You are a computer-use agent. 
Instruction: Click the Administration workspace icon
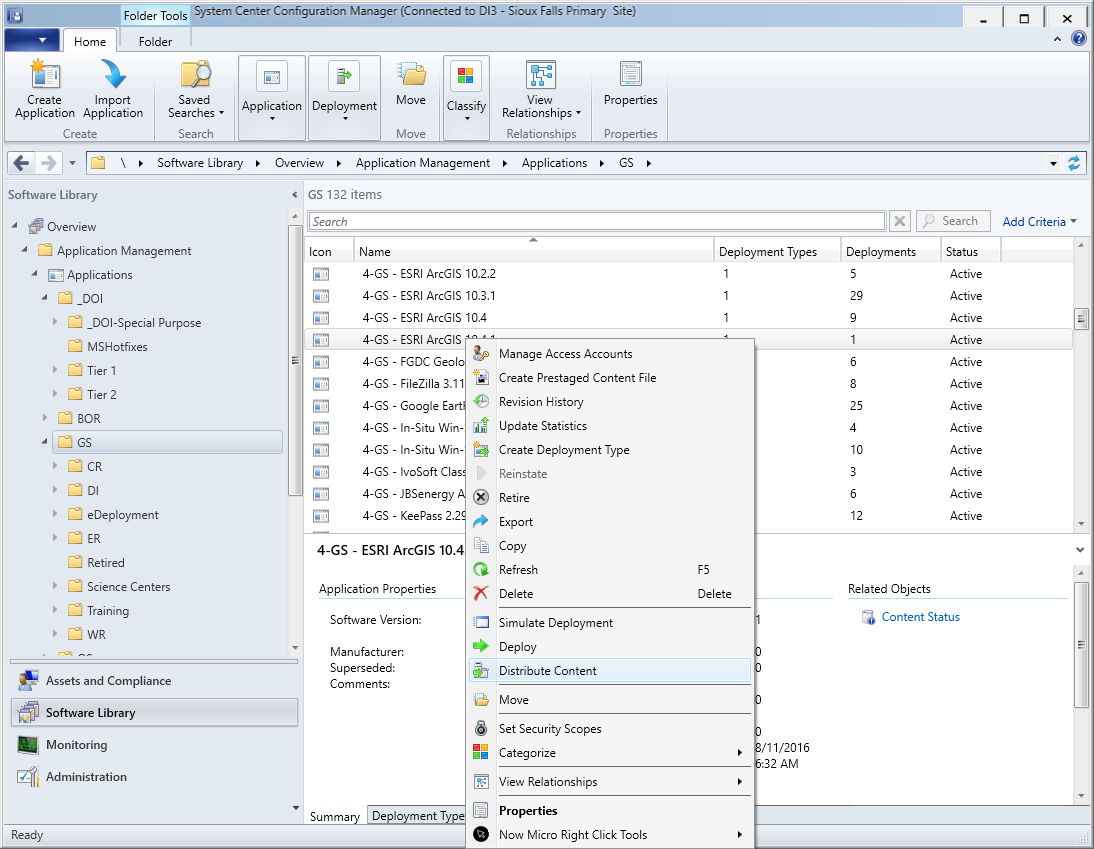point(28,776)
